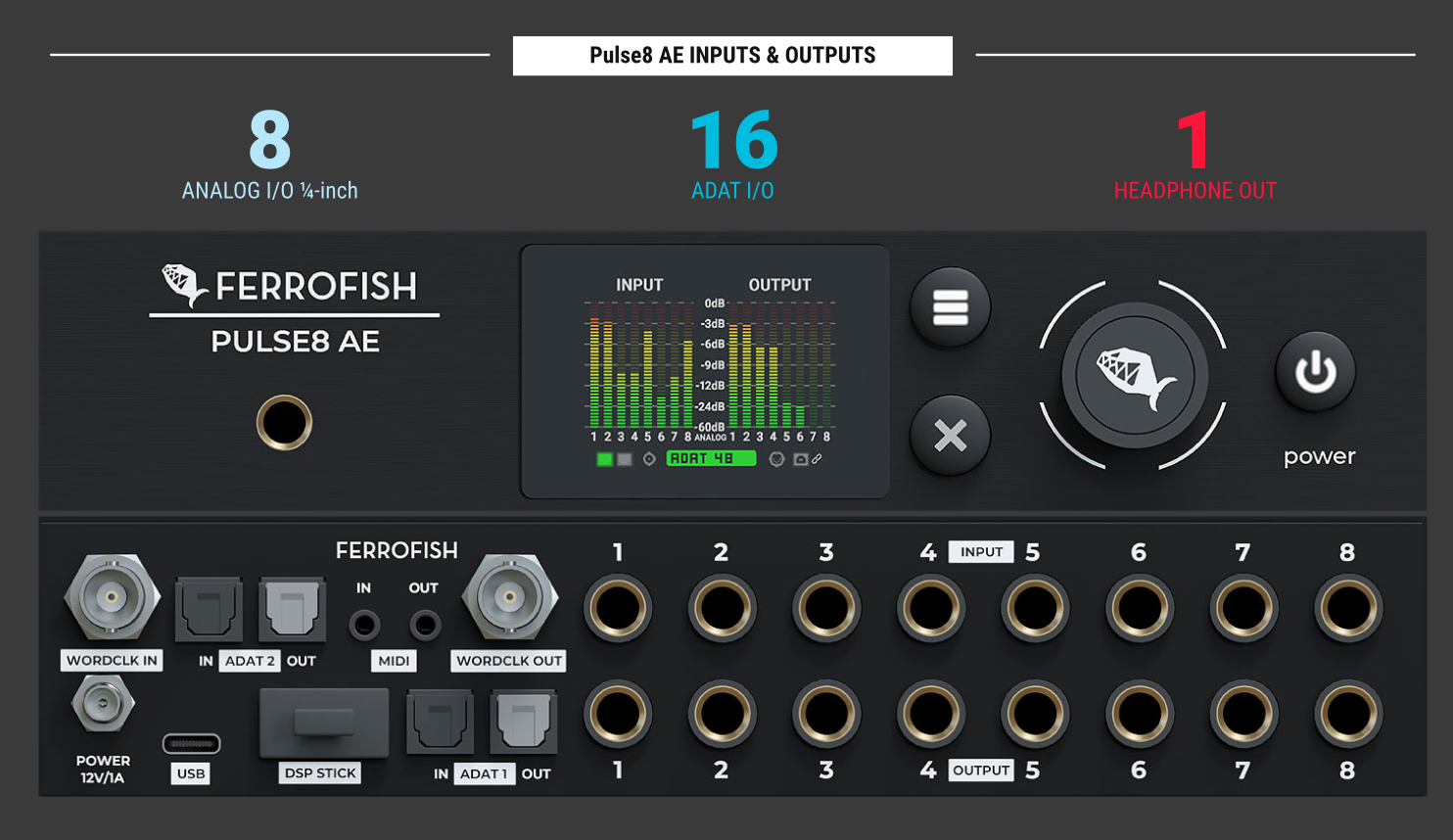Viewport: 1453px width, 840px height.
Task: Select the ADAT 1 IN optical port
Action: (440, 721)
